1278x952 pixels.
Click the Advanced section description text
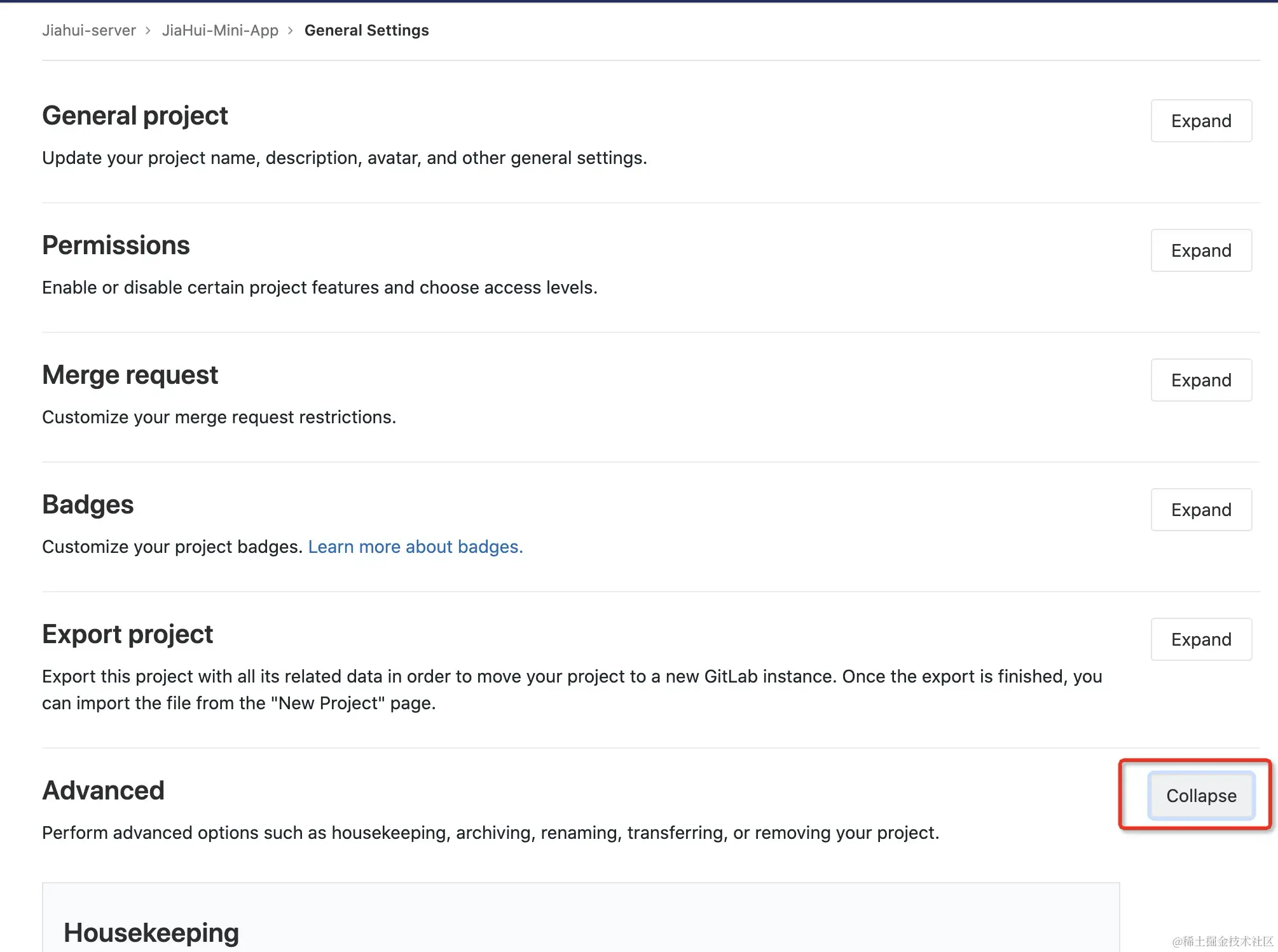tap(490, 833)
